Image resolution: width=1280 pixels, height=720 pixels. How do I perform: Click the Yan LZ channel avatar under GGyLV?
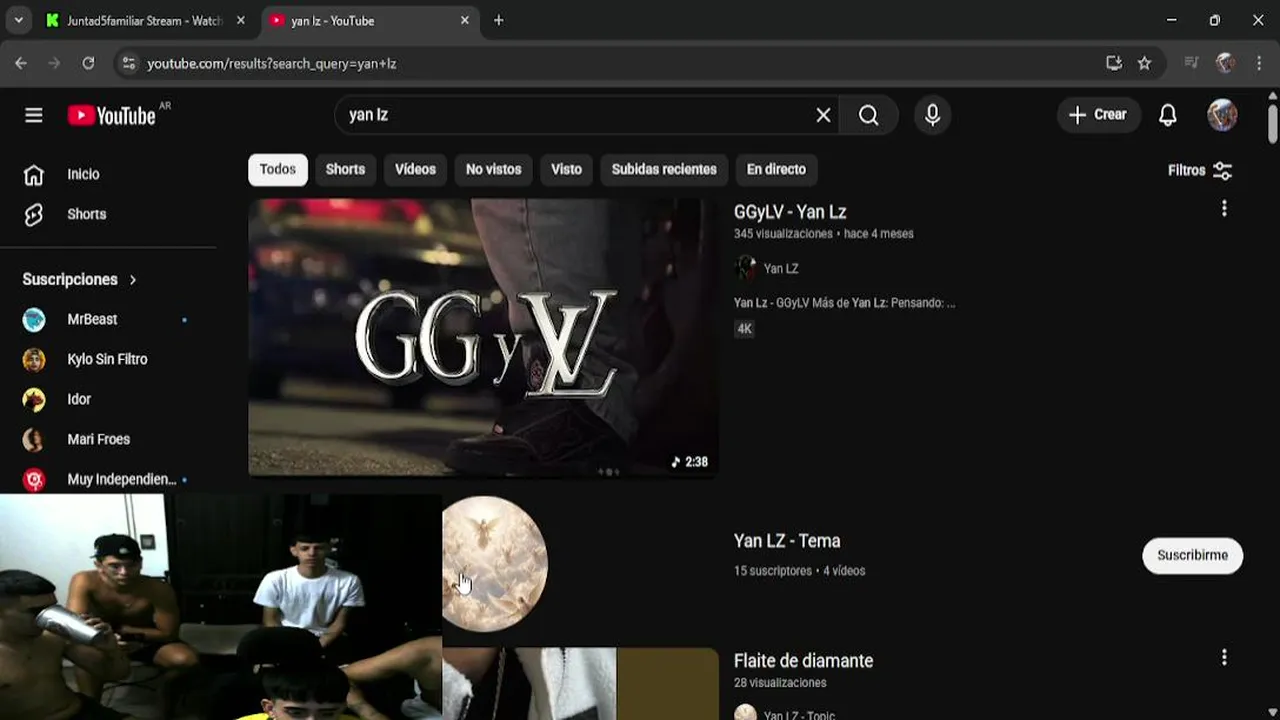[745, 268]
